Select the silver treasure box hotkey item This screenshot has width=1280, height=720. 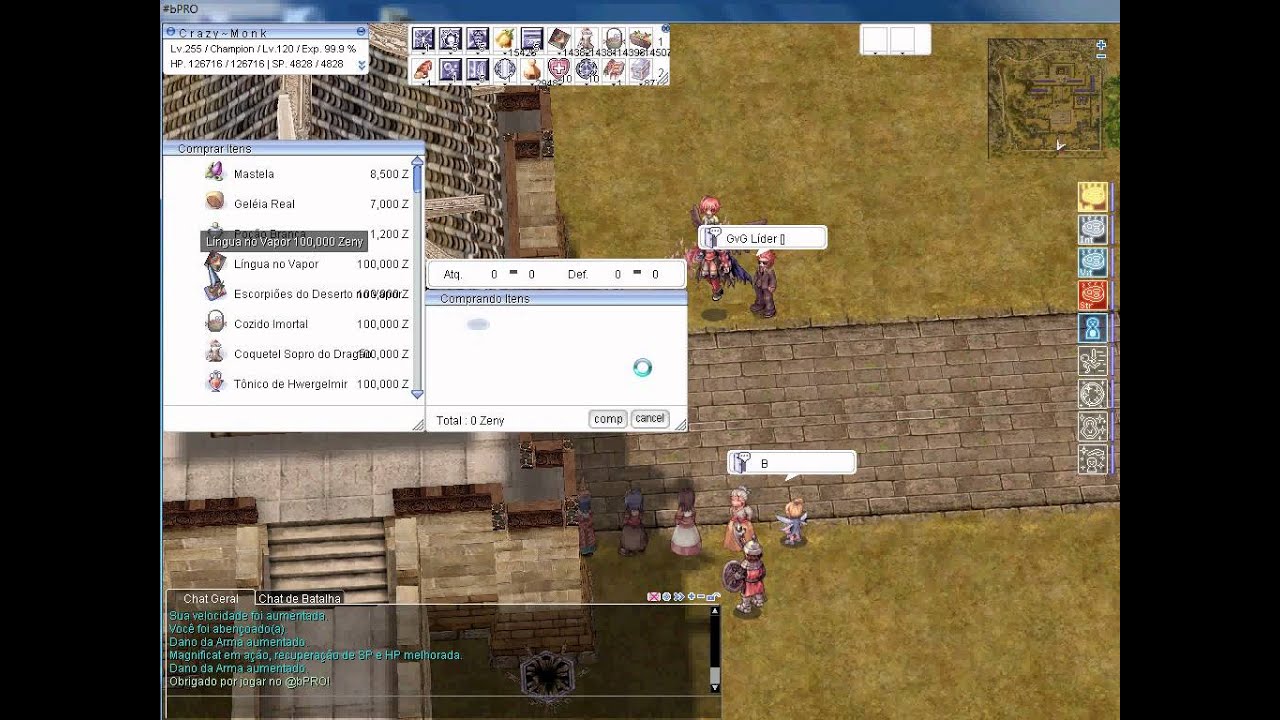tap(641, 70)
